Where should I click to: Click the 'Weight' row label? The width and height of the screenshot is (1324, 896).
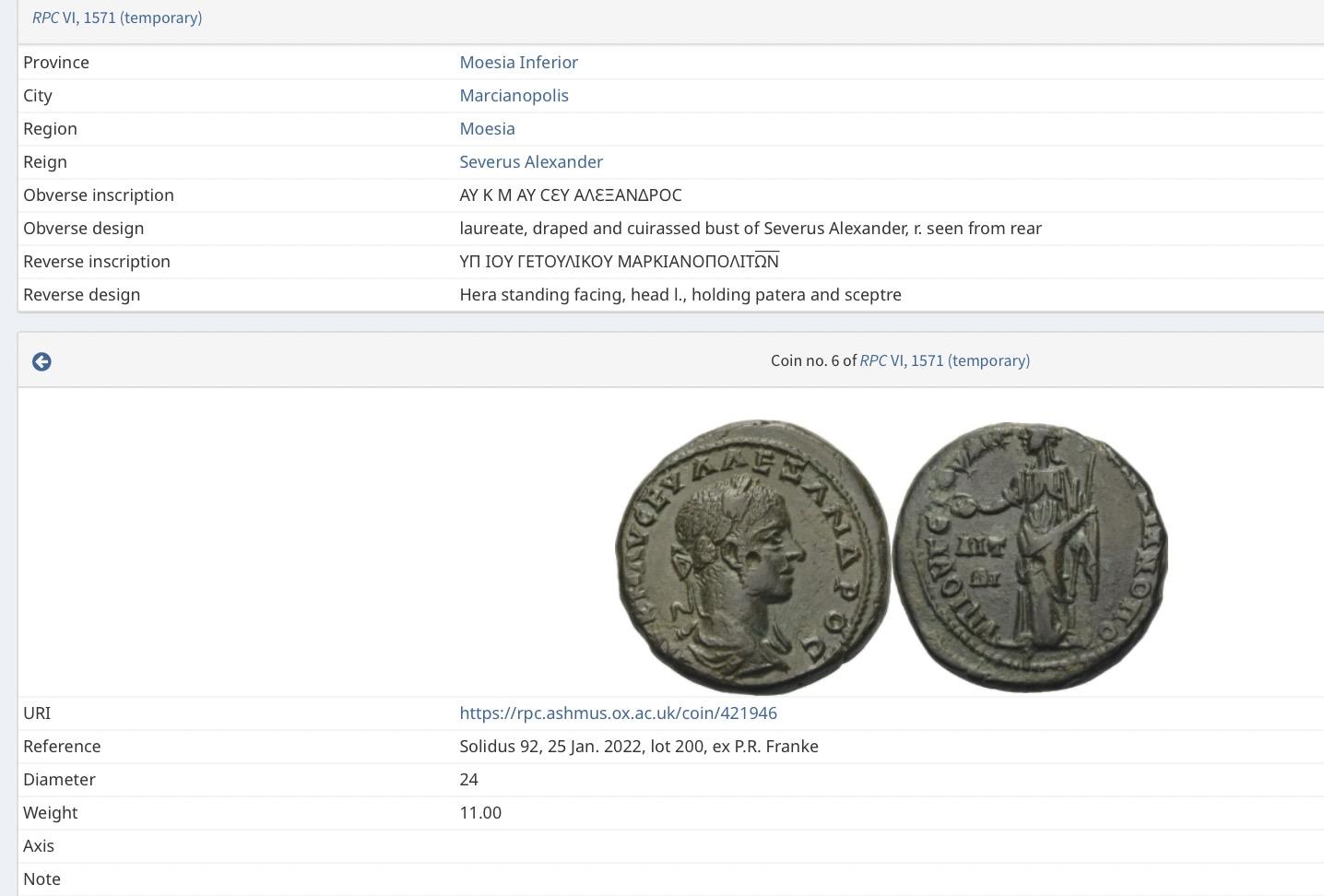pos(51,812)
